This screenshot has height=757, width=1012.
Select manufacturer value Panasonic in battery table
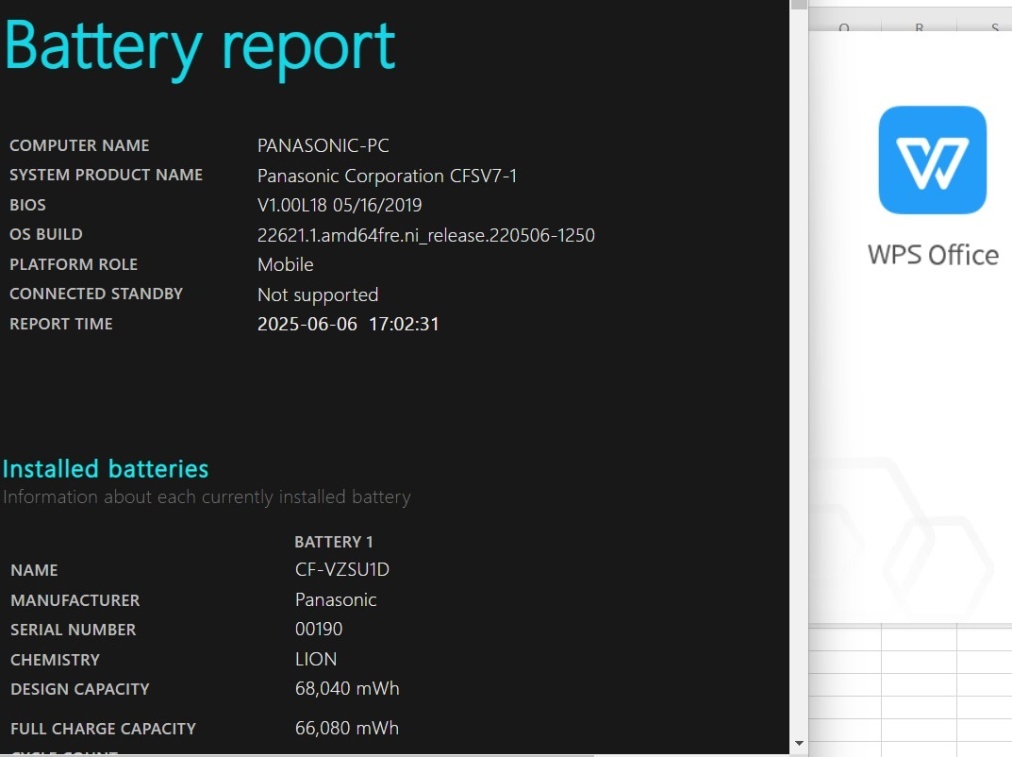pos(336,600)
